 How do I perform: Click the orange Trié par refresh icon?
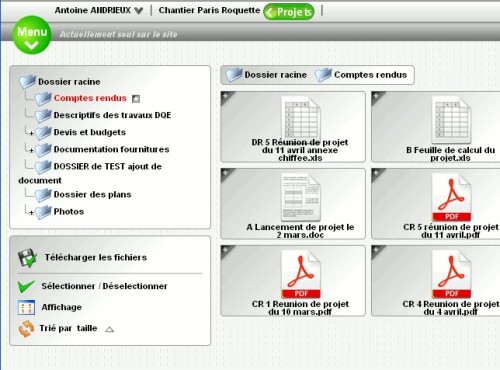point(26,328)
